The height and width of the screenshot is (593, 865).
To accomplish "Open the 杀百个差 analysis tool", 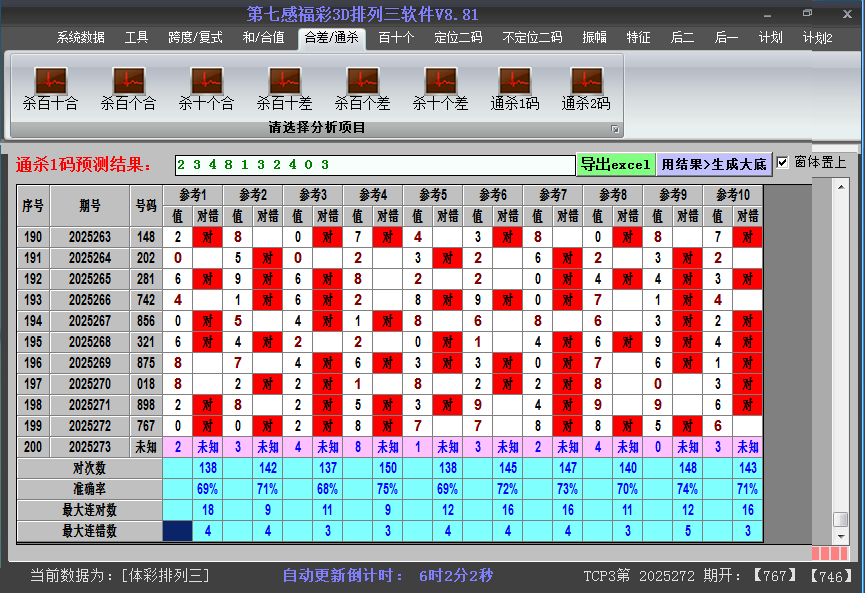I will click(x=362, y=88).
